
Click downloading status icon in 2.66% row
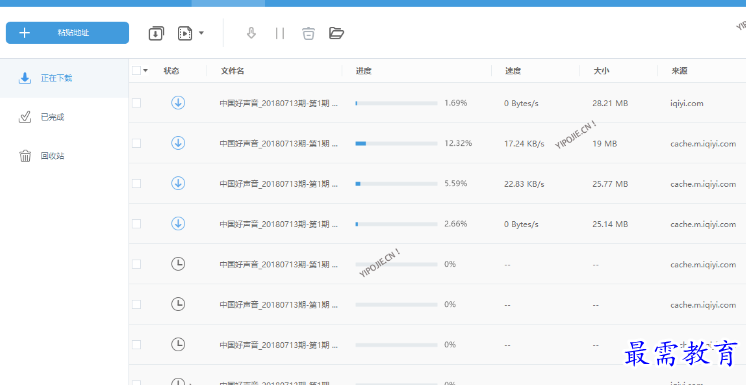pyautogui.click(x=178, y=224)
